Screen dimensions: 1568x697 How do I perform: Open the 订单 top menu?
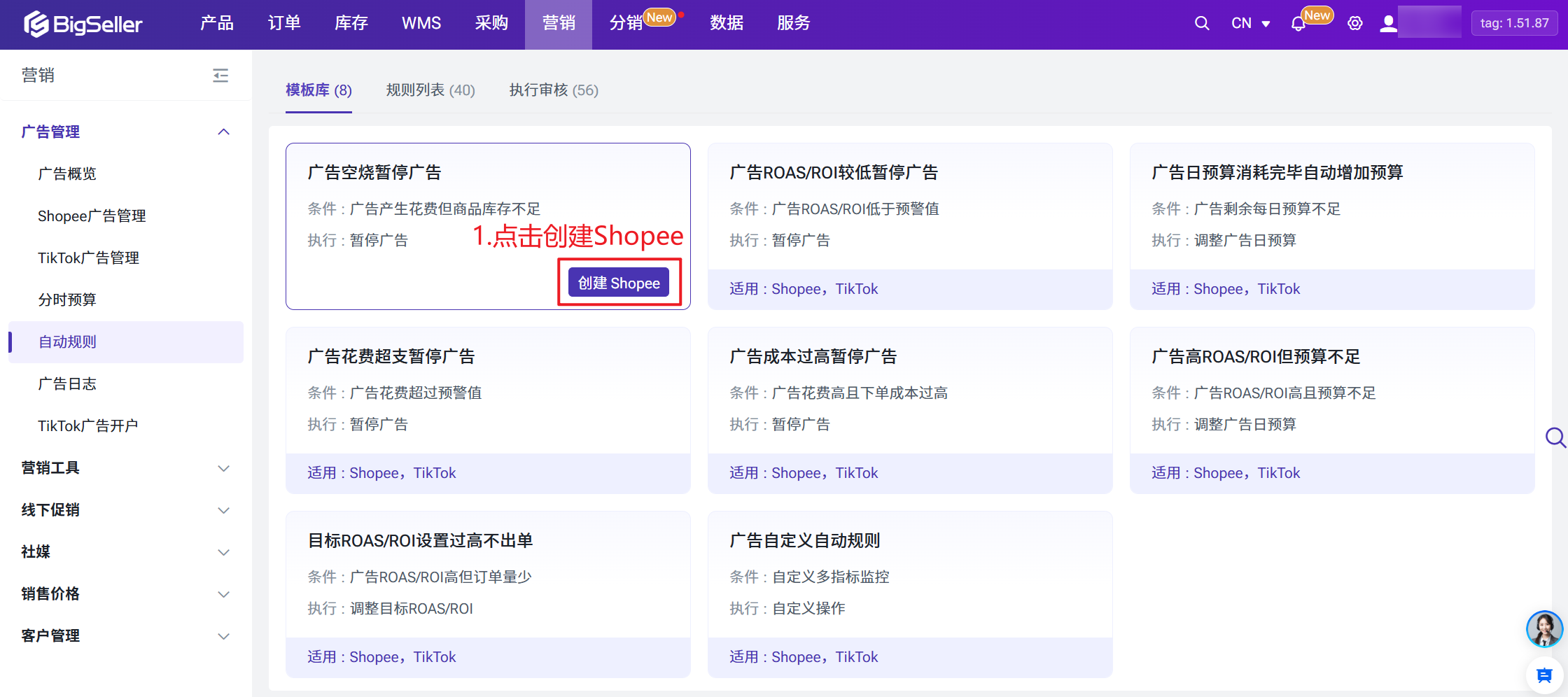coord(284,23)
